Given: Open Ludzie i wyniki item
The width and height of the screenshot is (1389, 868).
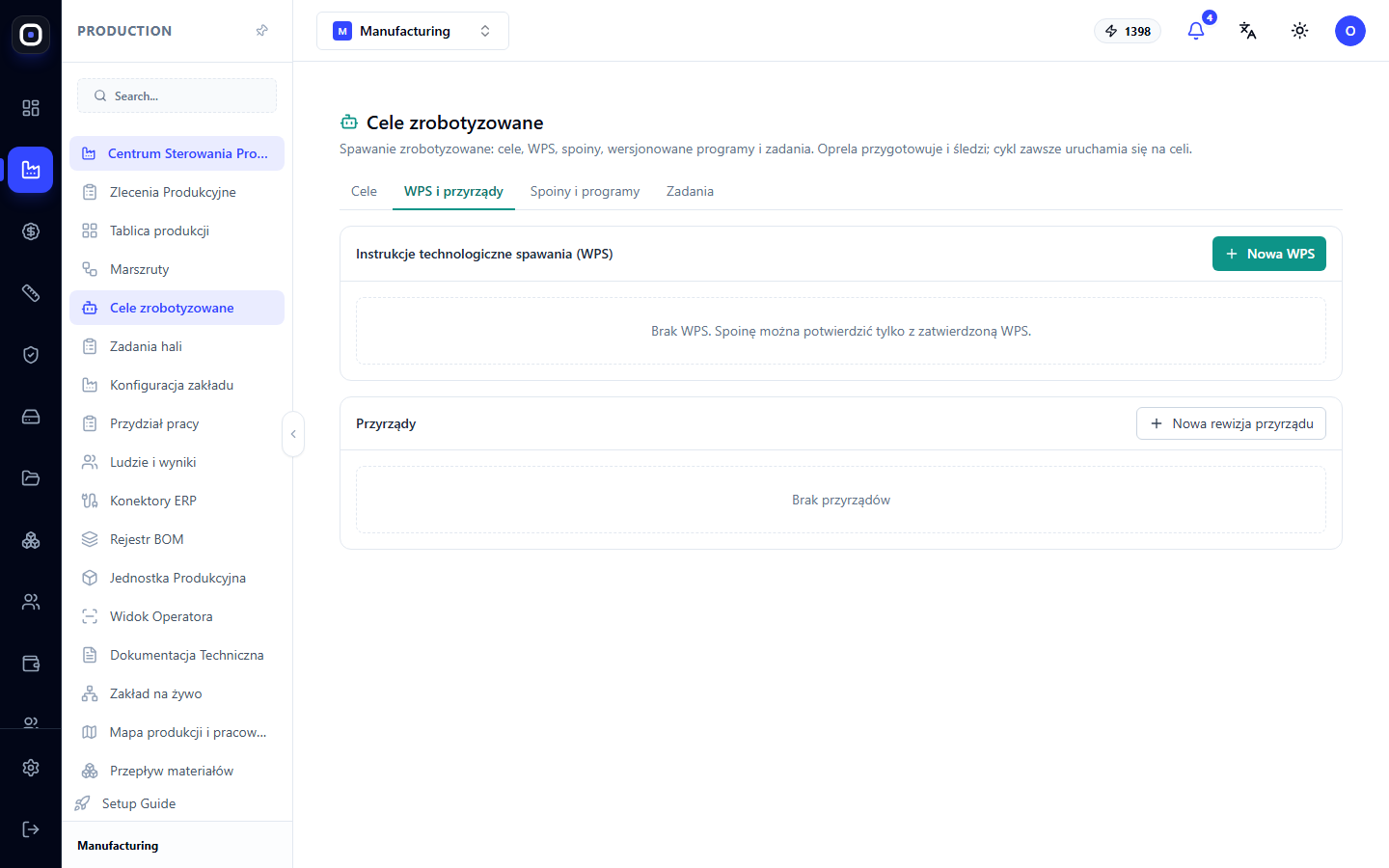Looking at the screenshot, I should click(x=177, y=462).
